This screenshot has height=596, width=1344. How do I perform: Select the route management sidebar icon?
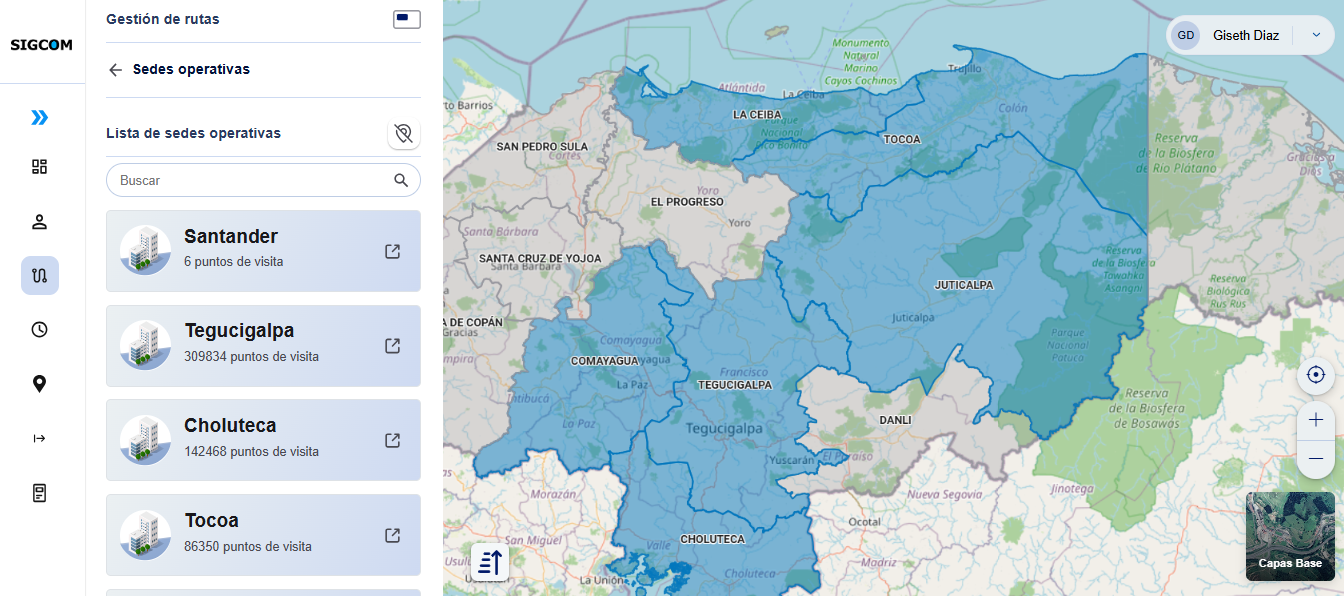[40, 275]
